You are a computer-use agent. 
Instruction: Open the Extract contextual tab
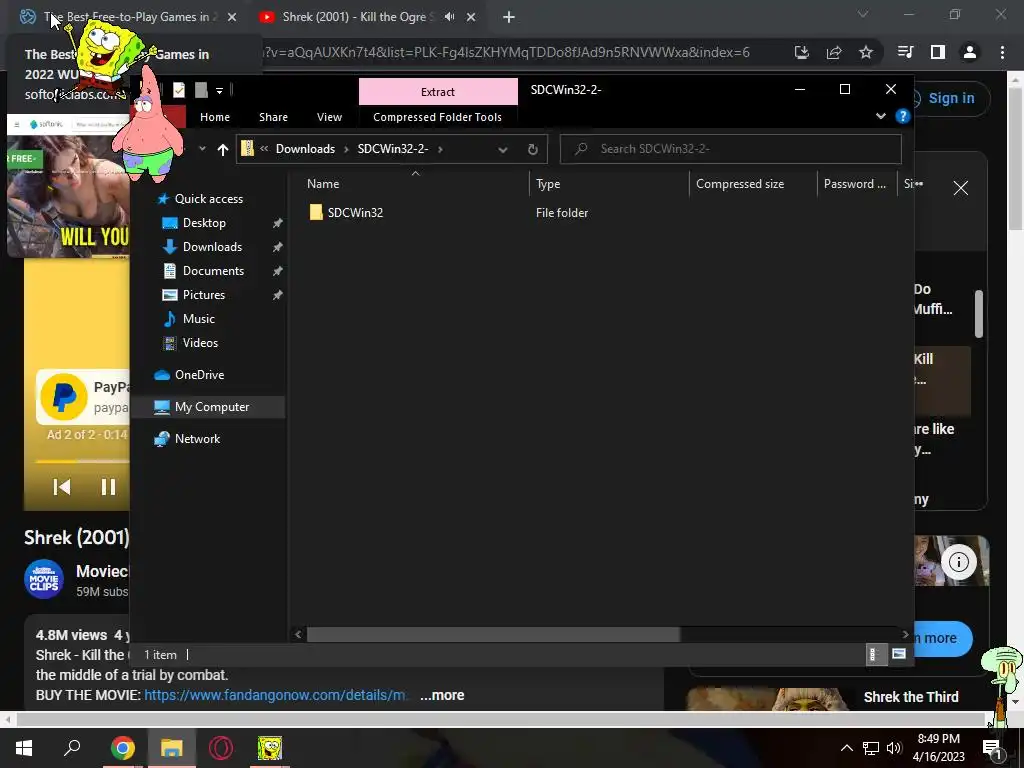(x=438, y=91)
